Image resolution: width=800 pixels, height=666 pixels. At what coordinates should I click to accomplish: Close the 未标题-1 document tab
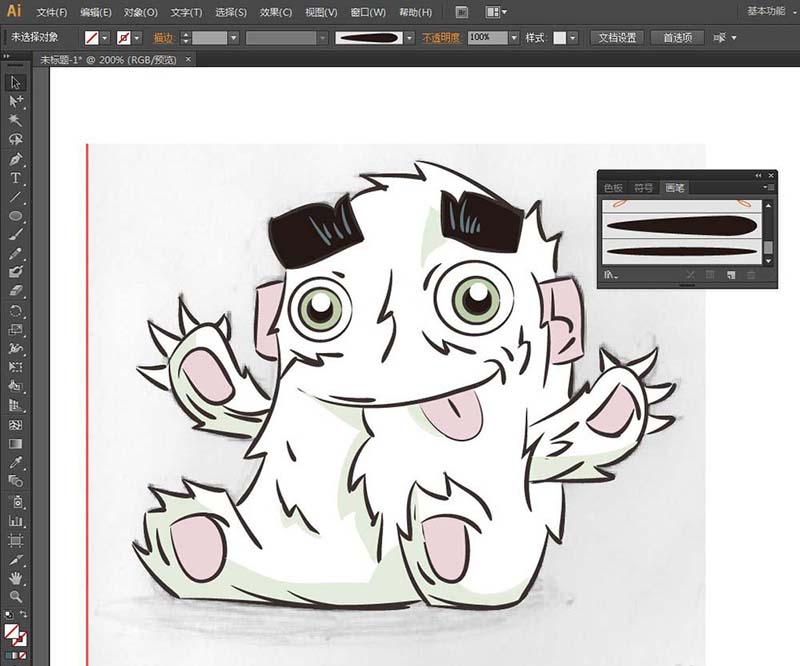coord(188,59)
